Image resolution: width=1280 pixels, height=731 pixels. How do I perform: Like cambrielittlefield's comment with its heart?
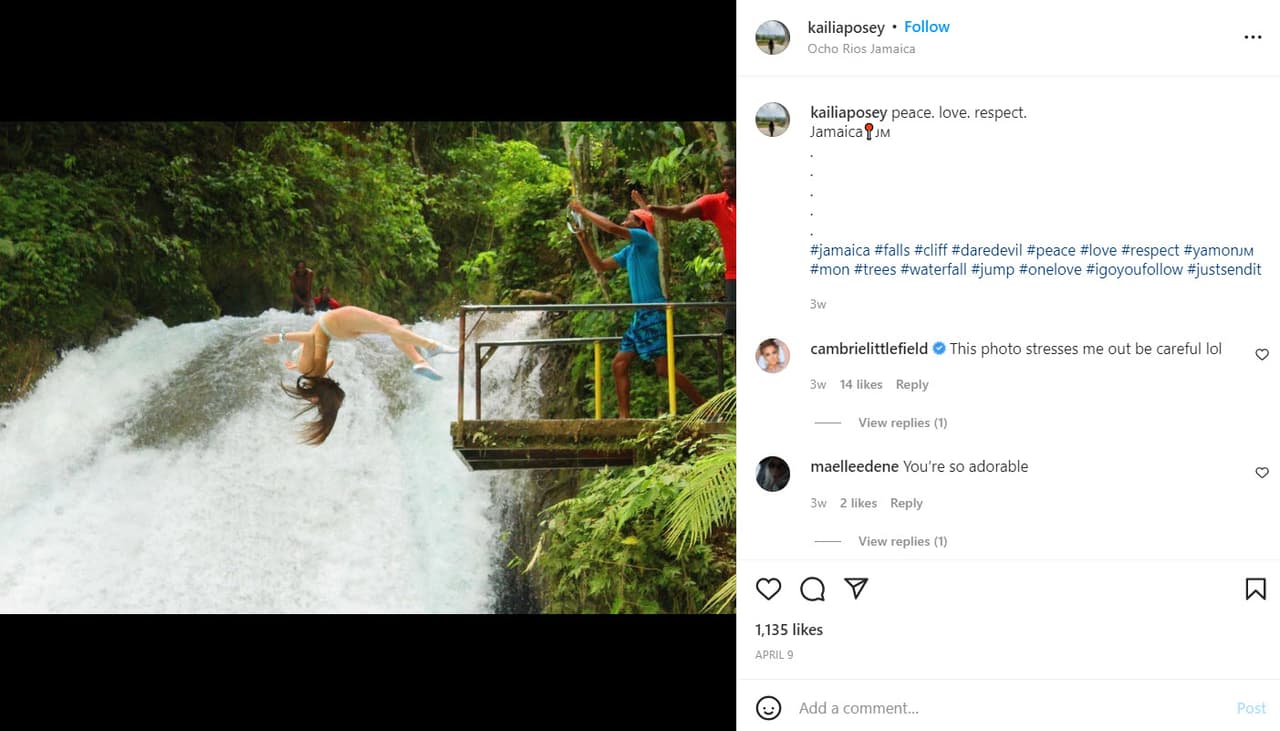(1261, 354)
